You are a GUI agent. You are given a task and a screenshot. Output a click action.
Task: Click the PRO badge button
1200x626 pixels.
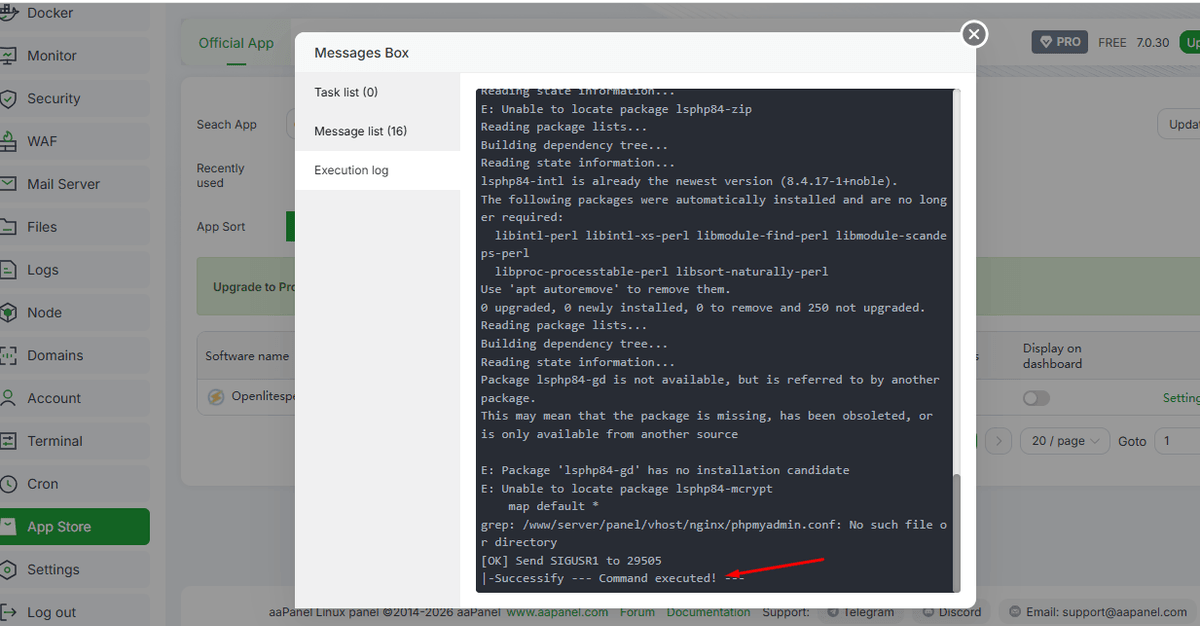[x=1059, y=42]
